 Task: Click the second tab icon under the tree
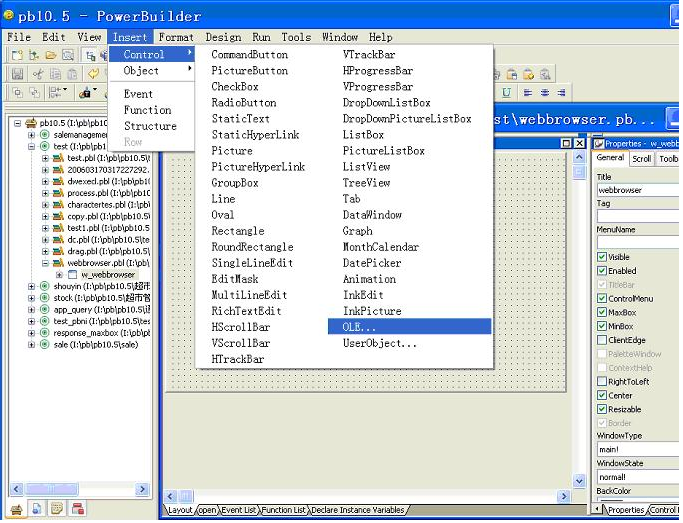(37, 509)
